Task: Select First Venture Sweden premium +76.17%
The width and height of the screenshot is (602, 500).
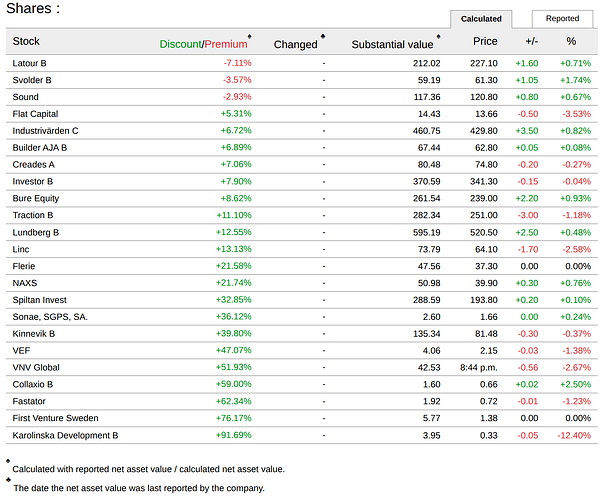Action: [x=234, y=418]
